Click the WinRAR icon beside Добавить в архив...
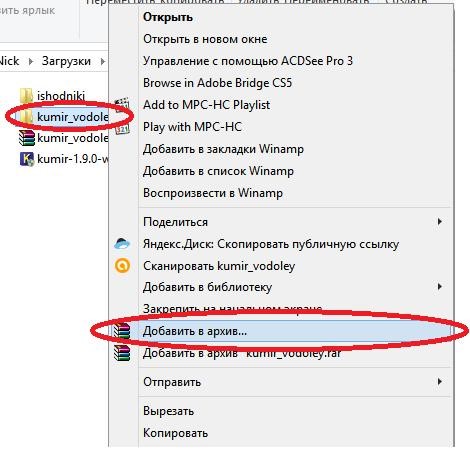470x459 pixels. tap(122, 331)
